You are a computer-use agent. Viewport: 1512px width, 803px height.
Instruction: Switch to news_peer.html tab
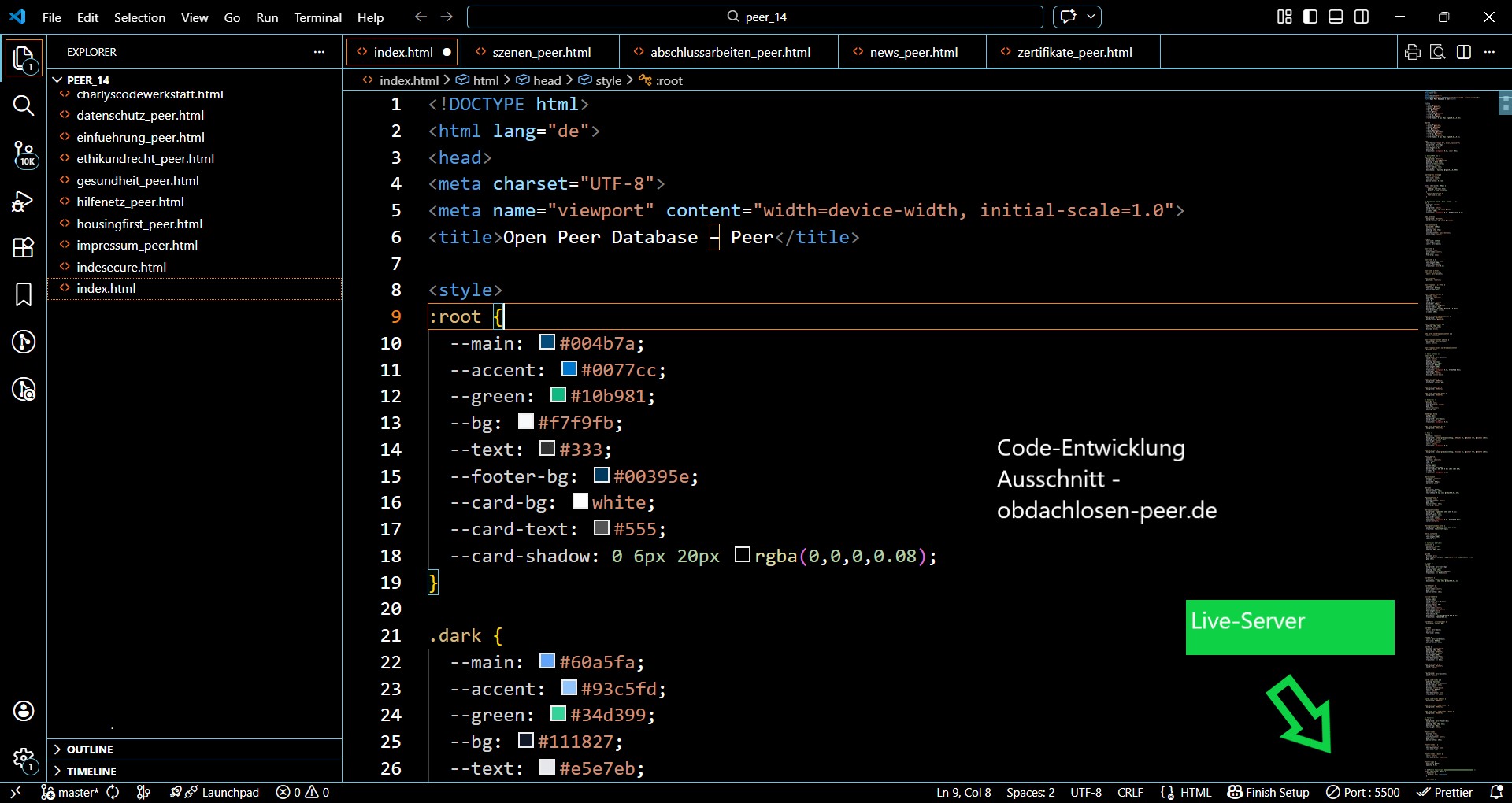coord(913,52)
